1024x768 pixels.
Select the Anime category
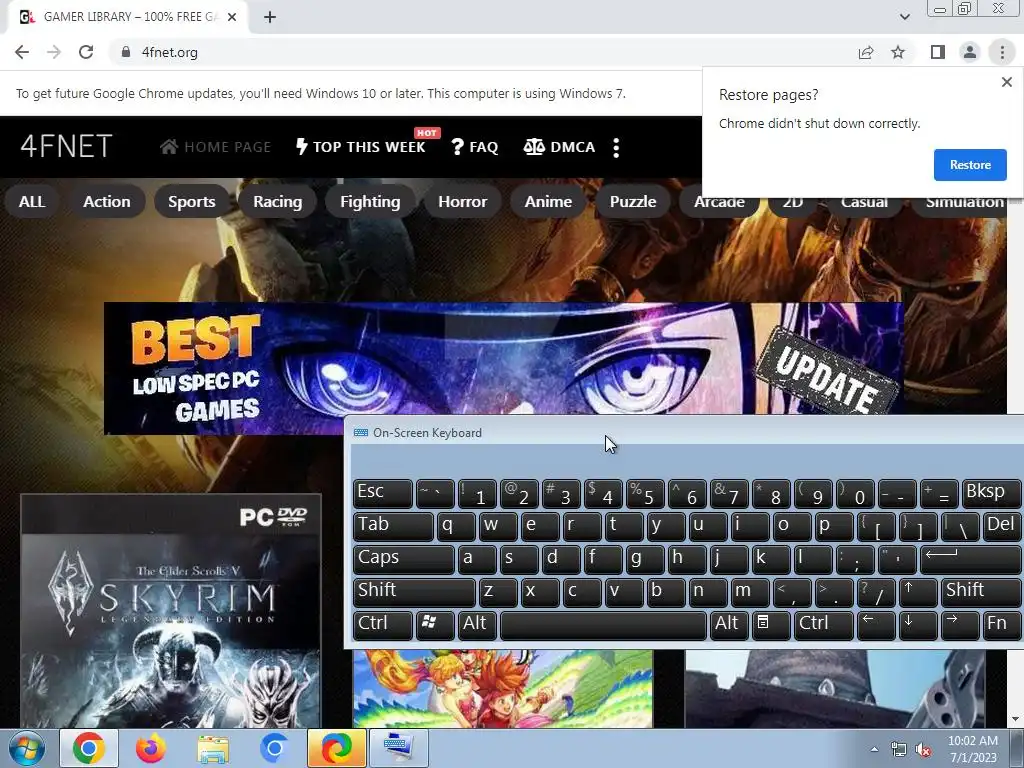548,201
